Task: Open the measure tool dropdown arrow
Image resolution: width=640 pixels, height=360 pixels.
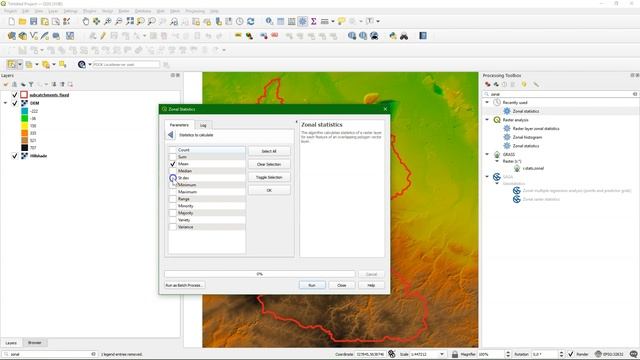Action: (x=333, y=21)
